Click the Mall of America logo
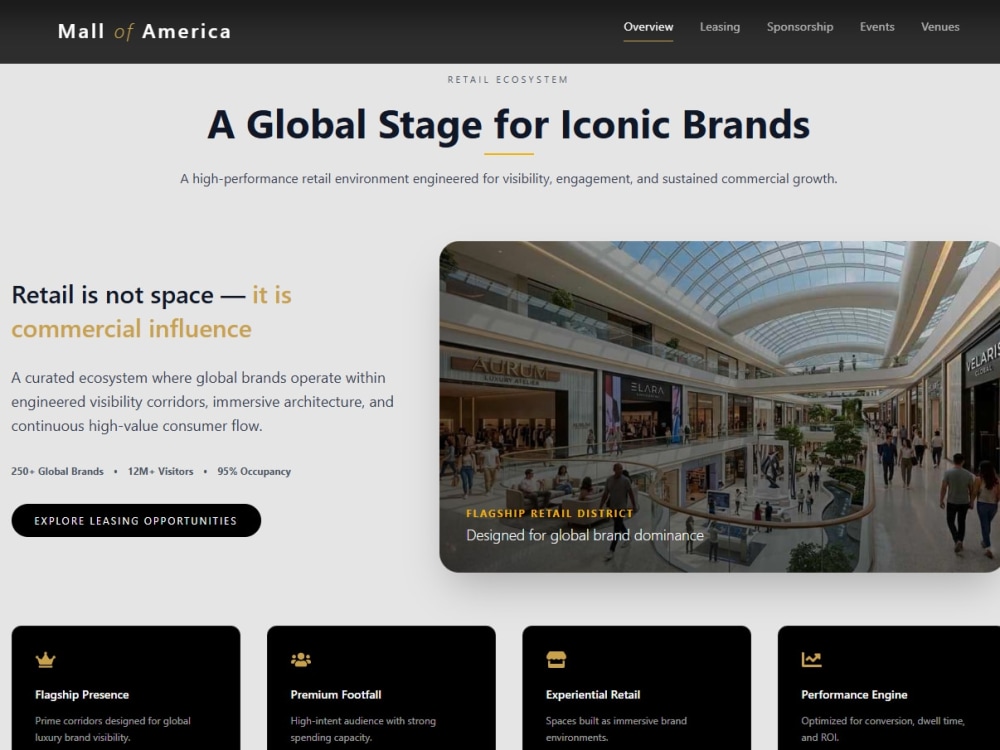Viewport: 1000px width, 750px height. point(144,31)
